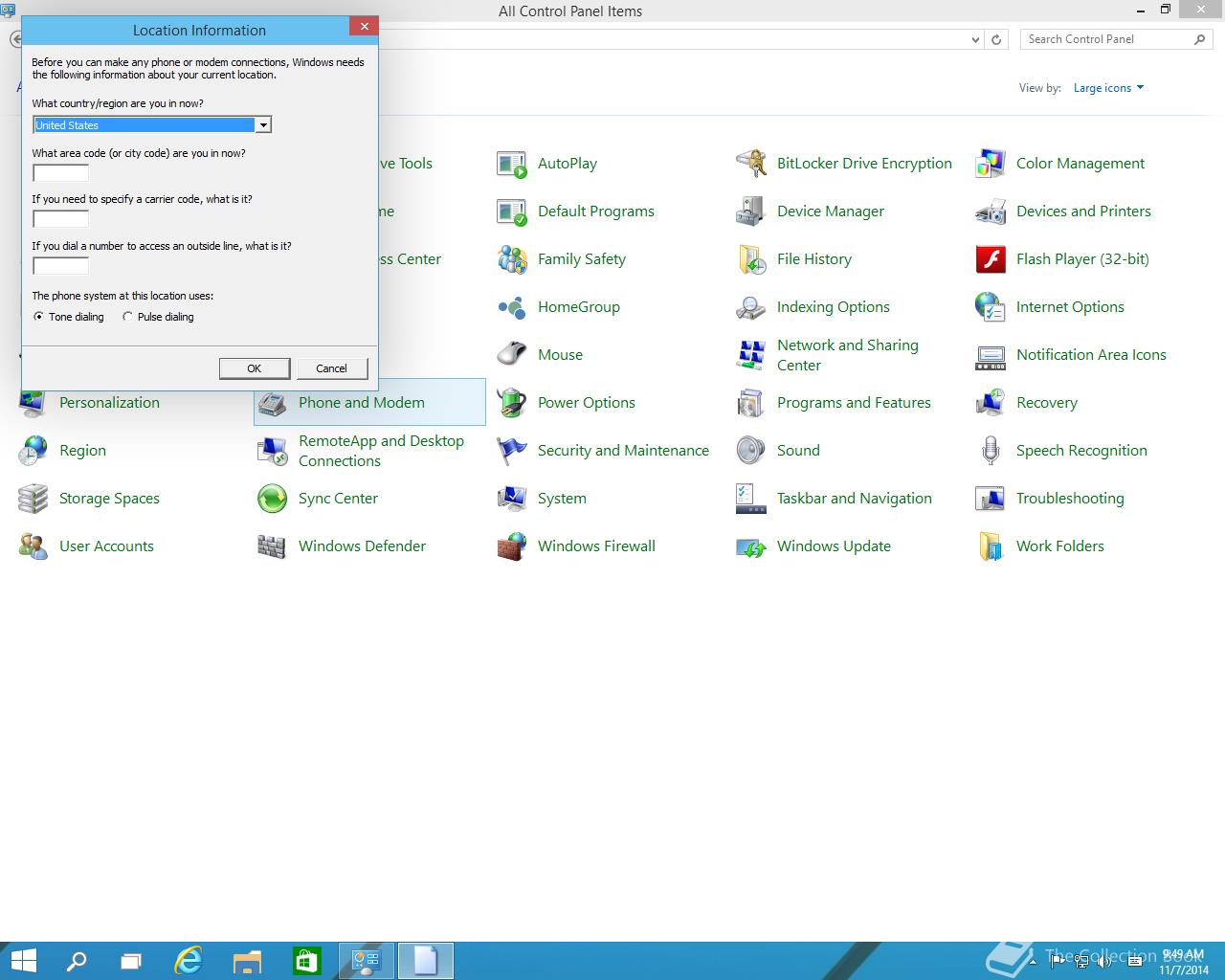
Task: Open the System link
Action: [x=562, y=499]
